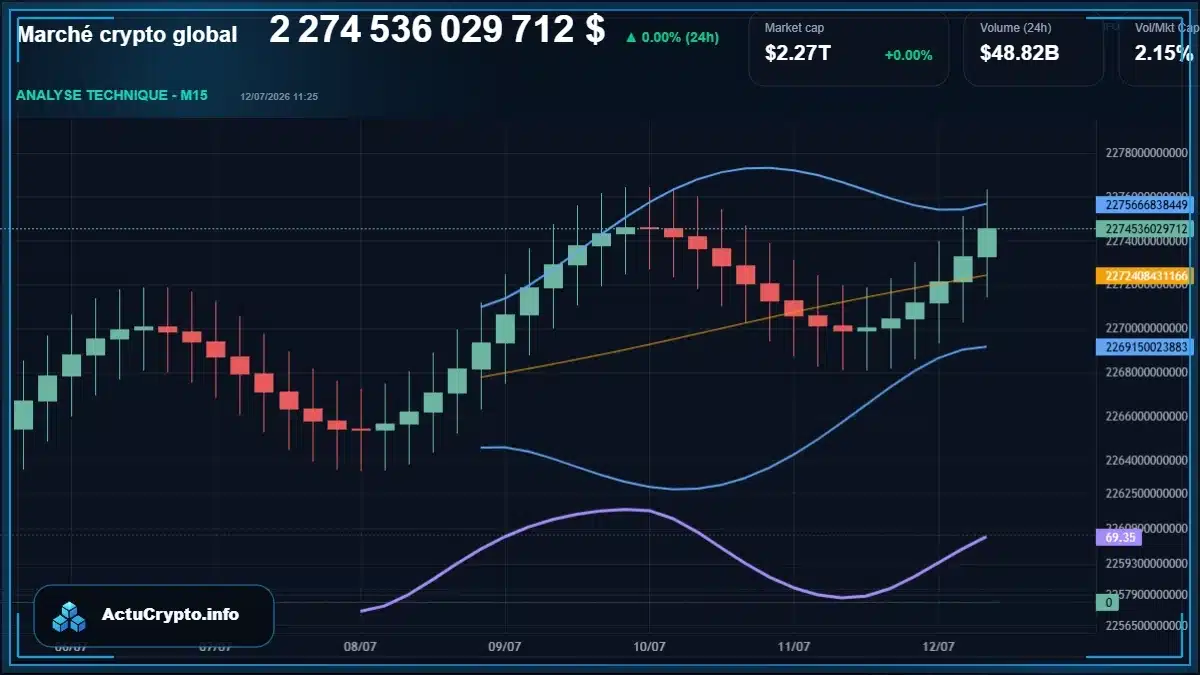This screenshot has height=675, width=1200.
Task: Click the orange moving average label 2272408431166
Action: [x=1145, y=276]
